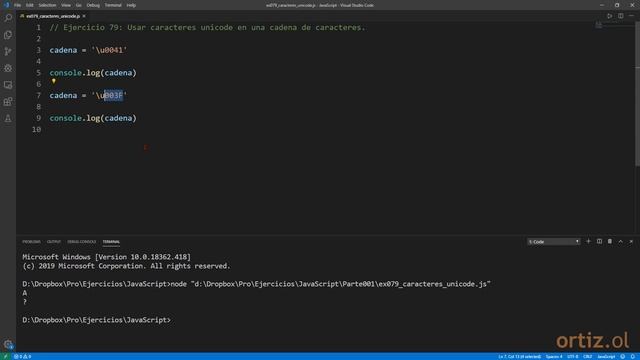This screenshot has height=360, width=640.
Task: Click the editor vertical scrollbar
Action: [638, 94]
